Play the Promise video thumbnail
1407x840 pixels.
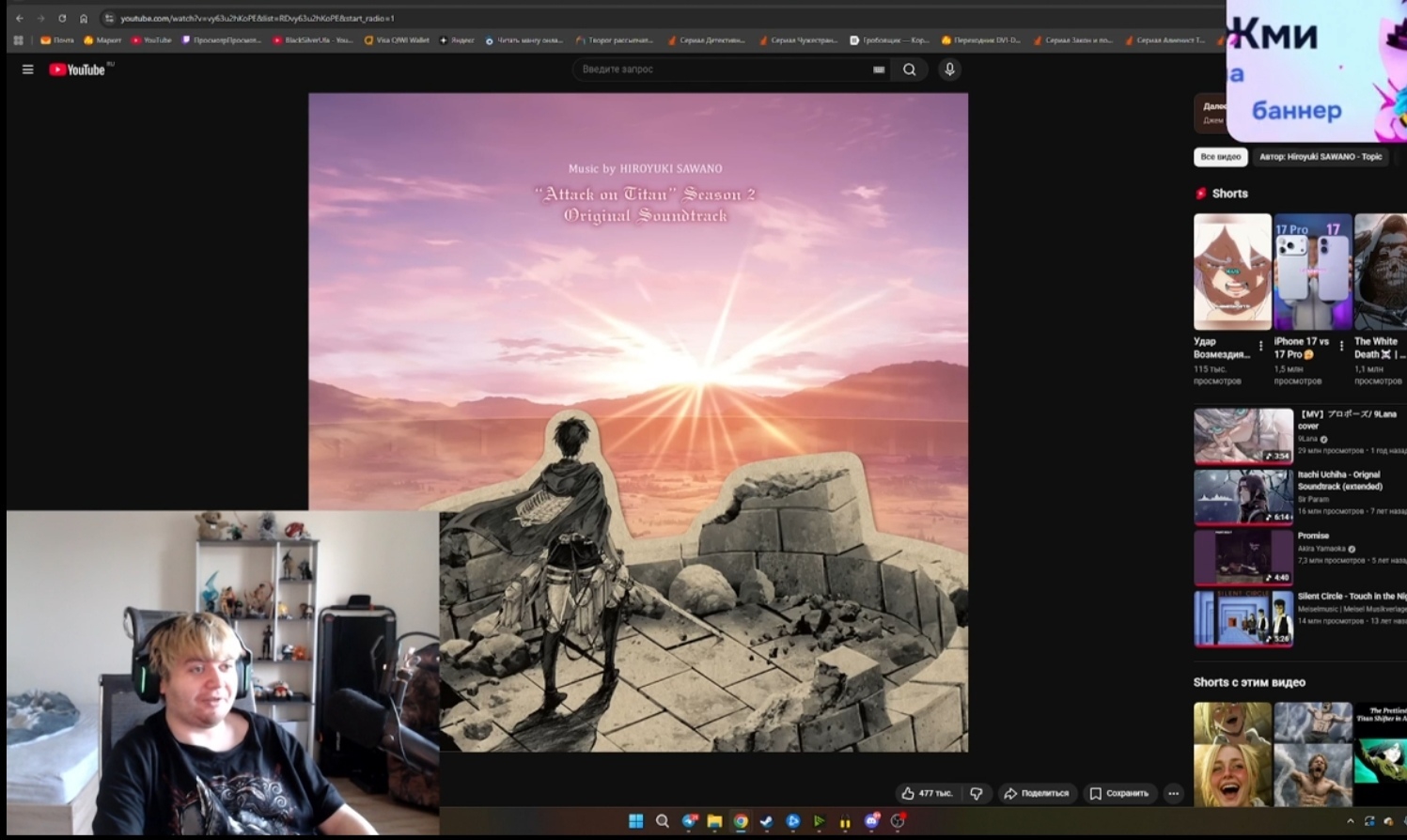[x=1243, y=558]
